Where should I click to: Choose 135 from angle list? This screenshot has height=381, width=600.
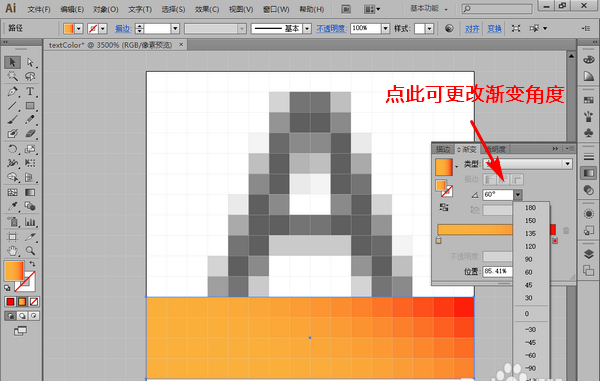click(x=530, y=233)
